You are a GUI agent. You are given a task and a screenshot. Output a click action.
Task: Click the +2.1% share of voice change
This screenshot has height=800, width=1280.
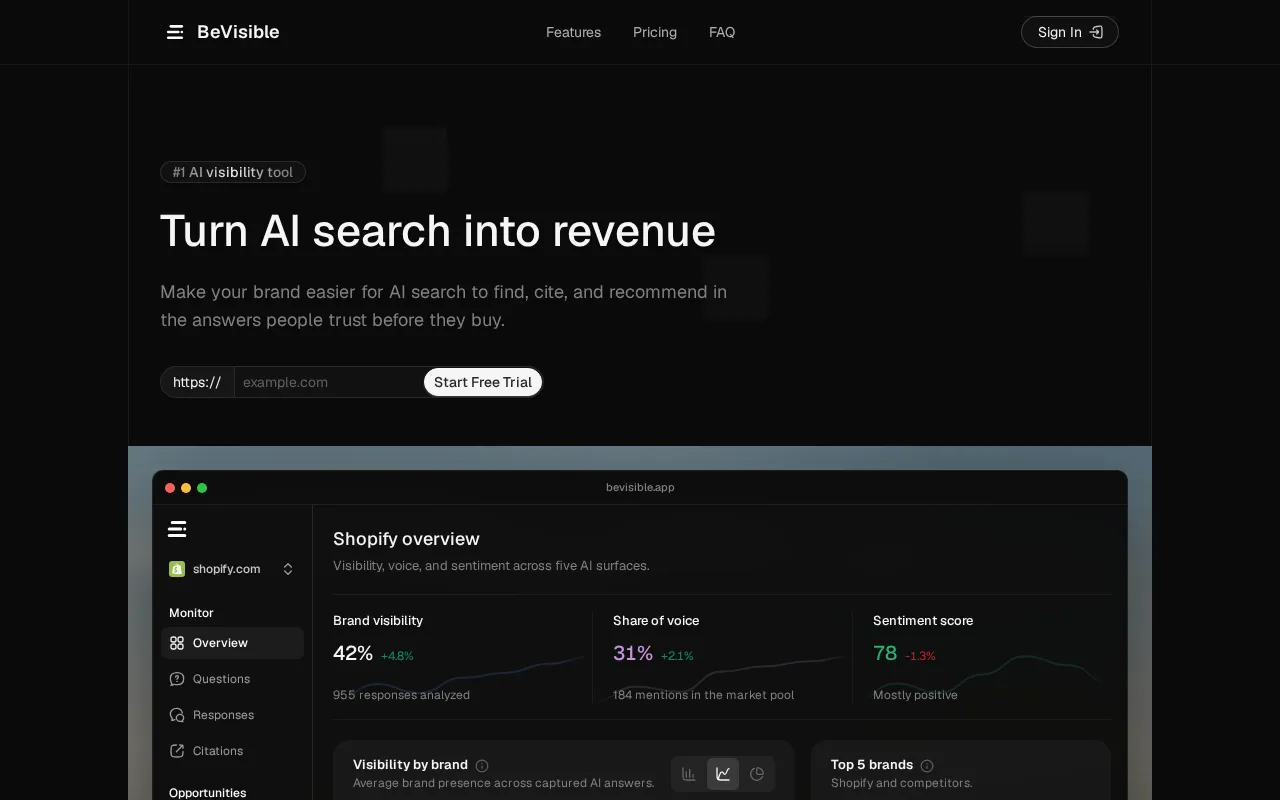[677, 656]
